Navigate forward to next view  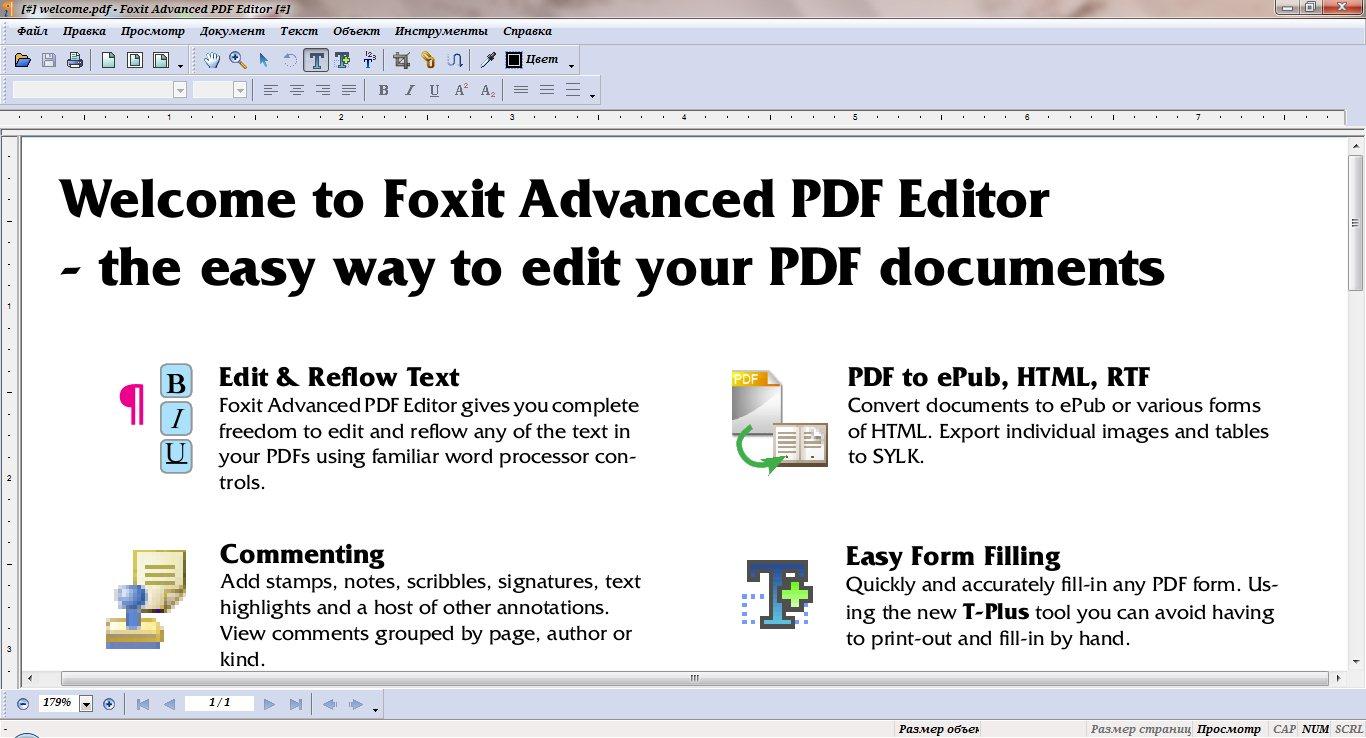(x=355, y=704)
